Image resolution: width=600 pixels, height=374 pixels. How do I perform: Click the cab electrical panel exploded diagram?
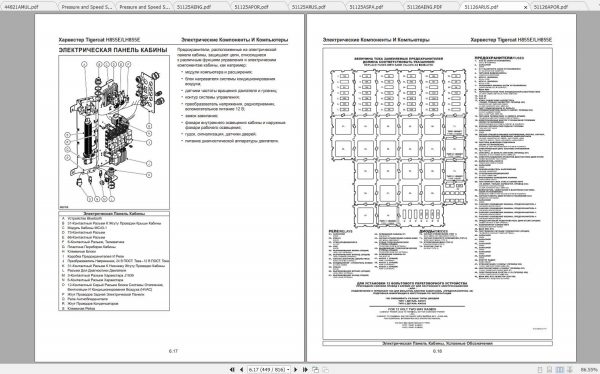coord(114,132)
